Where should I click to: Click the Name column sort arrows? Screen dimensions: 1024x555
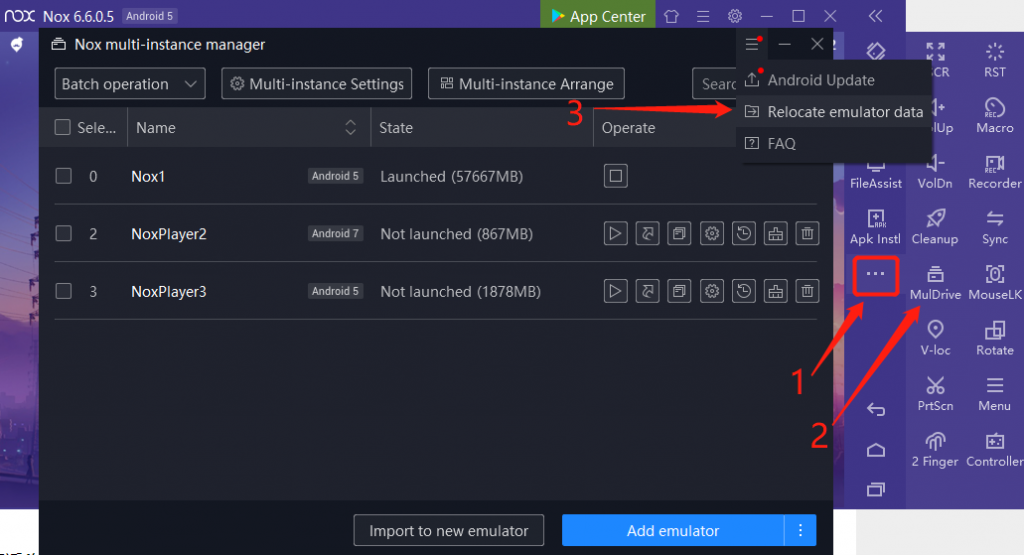click(350, 128)
